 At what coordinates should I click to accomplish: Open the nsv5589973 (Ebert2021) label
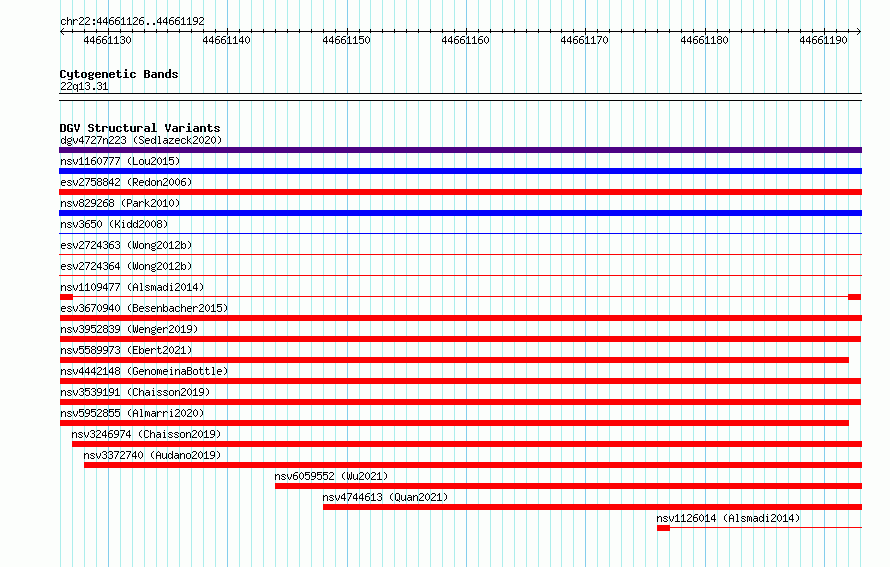click(x=126, y=350)
